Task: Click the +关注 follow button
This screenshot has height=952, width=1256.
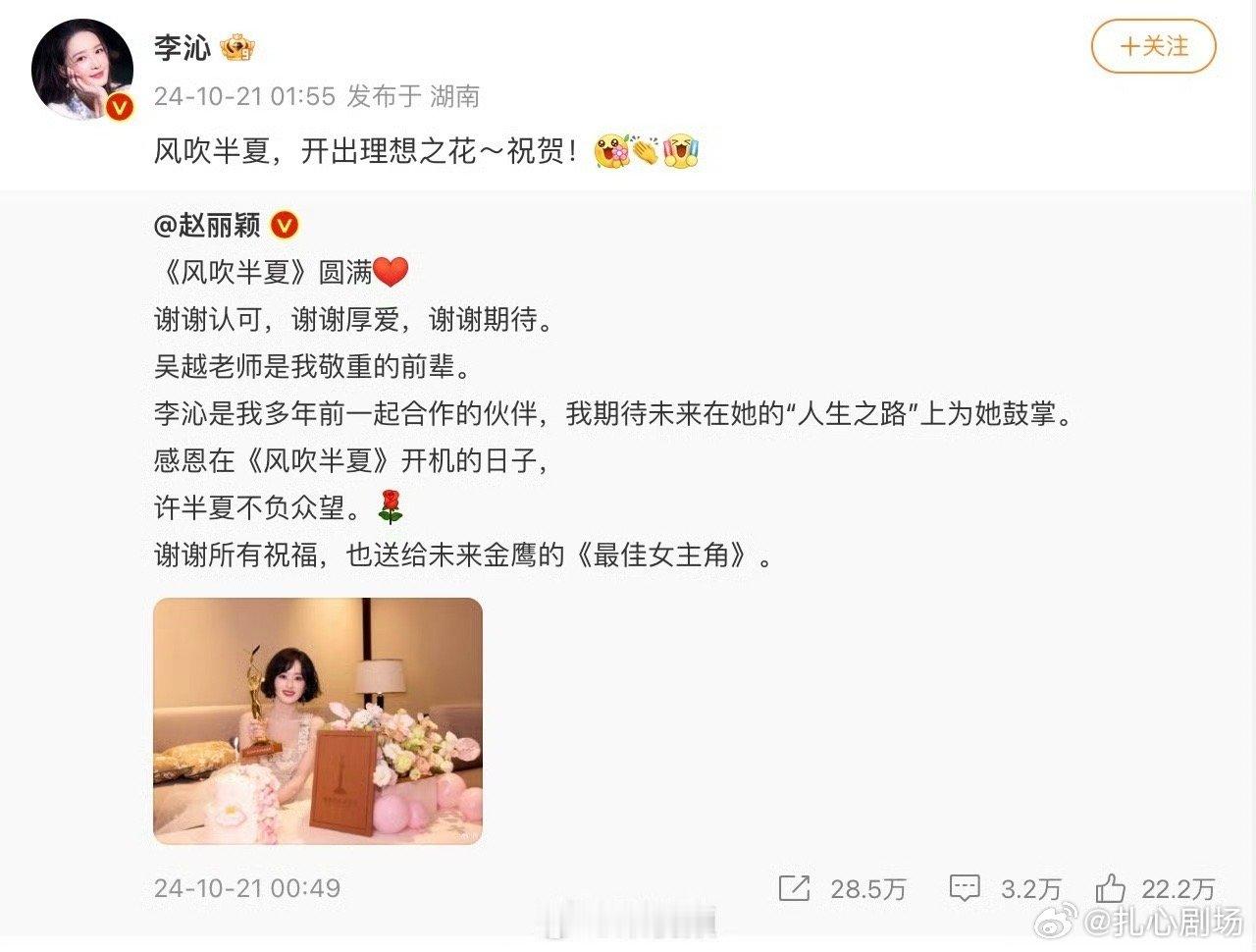Action: [1153, 46]
